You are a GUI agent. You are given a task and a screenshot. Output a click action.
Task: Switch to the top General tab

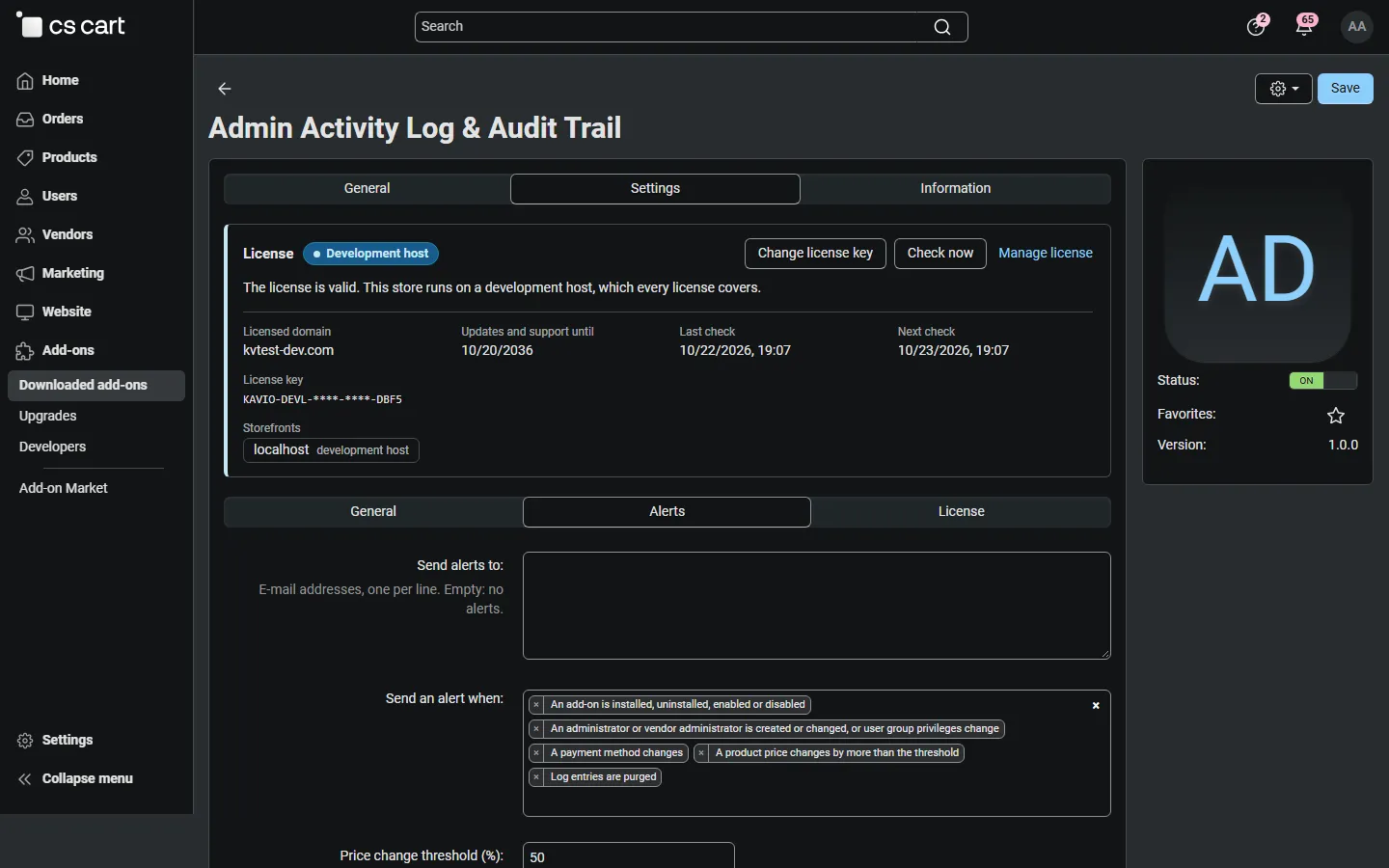tap(368, 189)
